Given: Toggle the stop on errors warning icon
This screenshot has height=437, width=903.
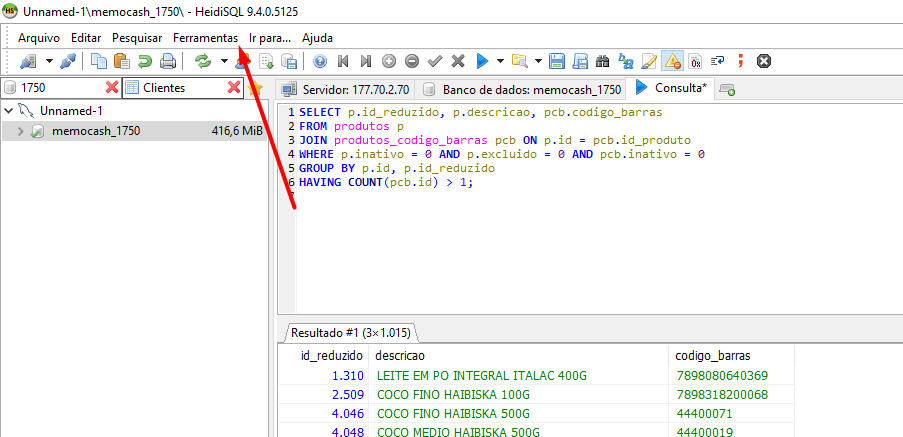Looking at the screenshot, I should click(672, 61).
